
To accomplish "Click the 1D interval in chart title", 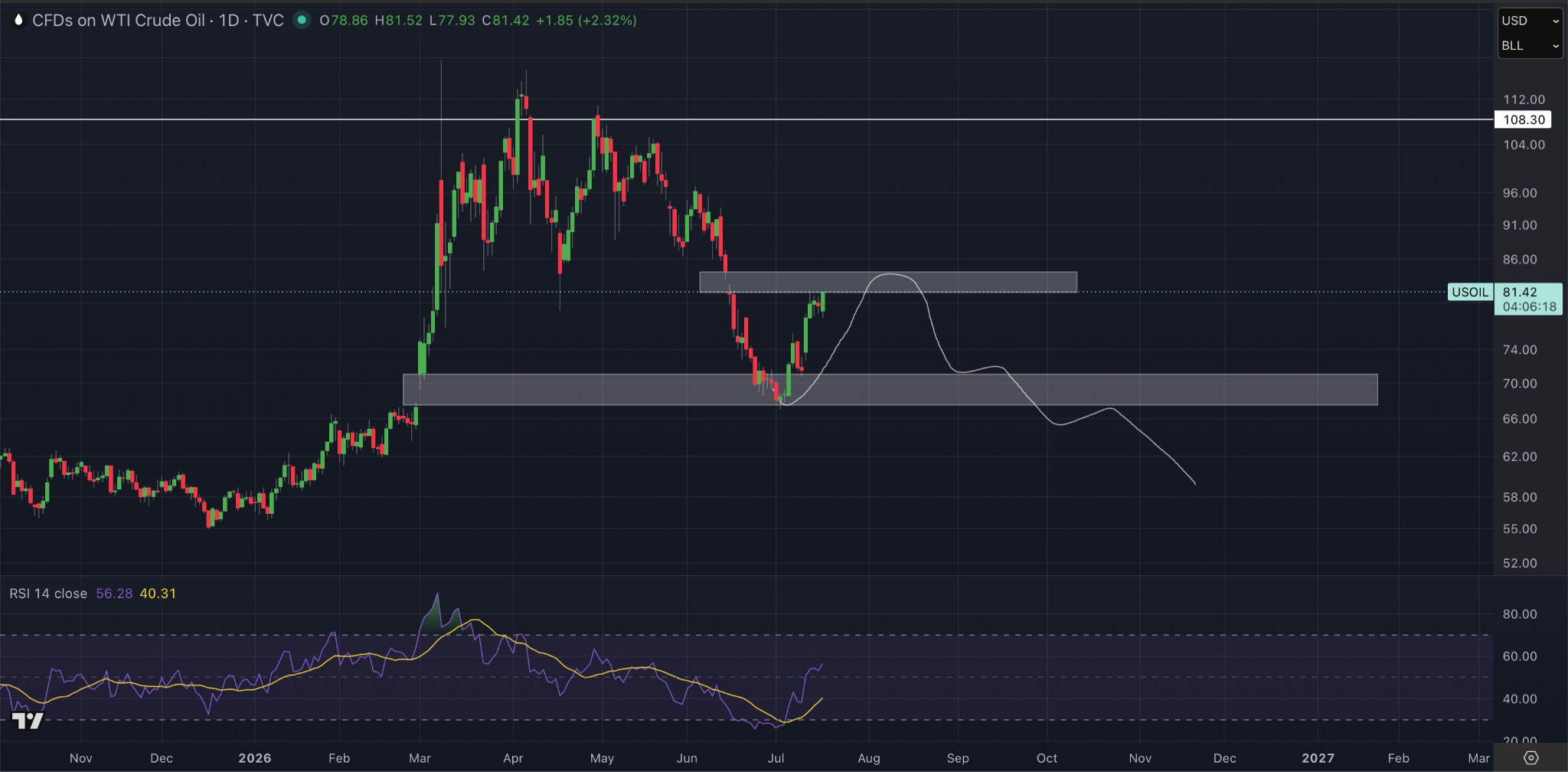I will coord(229,21).
